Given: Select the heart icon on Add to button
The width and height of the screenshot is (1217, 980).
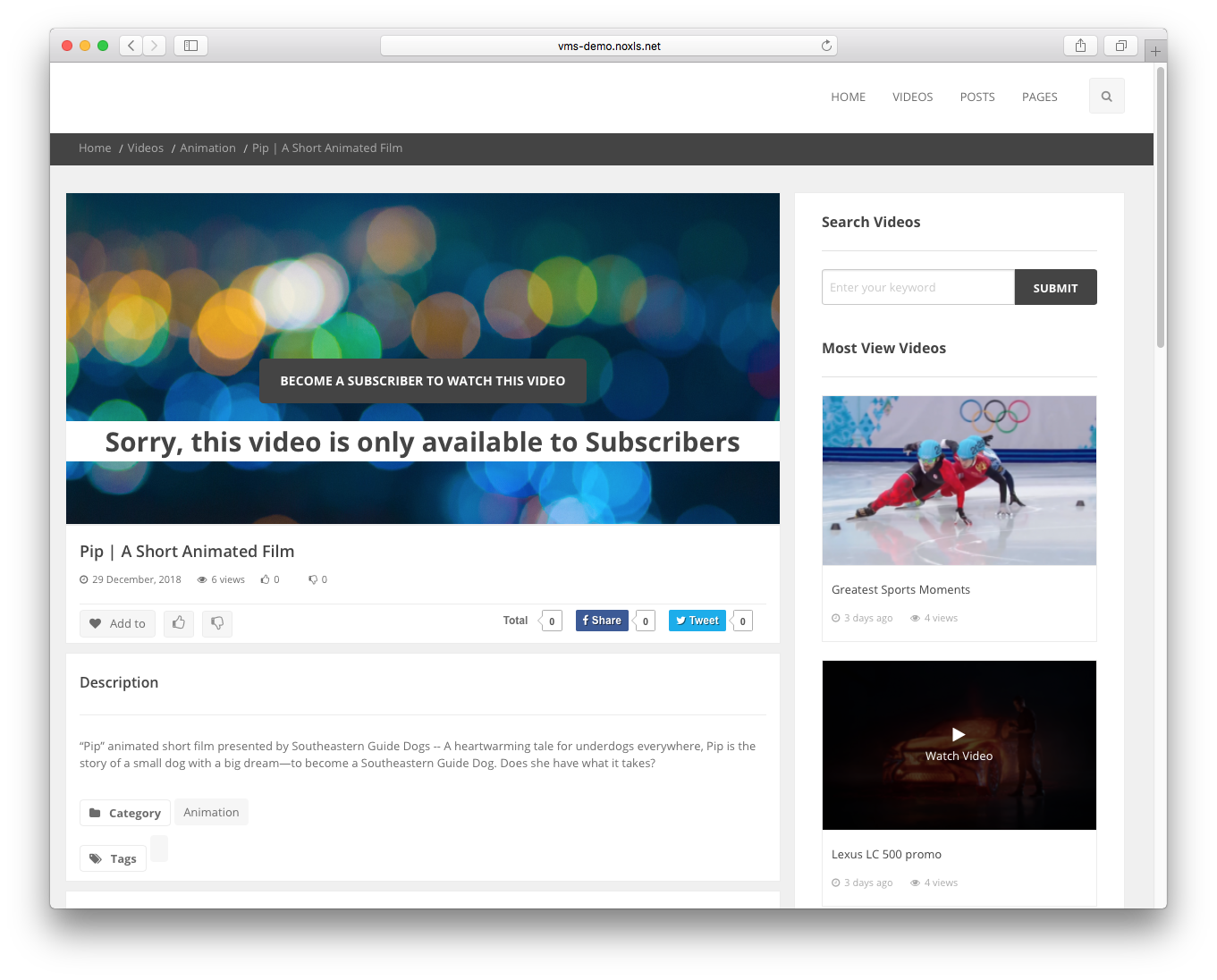Looking at the screenshot, I should (x=96, y=623).
